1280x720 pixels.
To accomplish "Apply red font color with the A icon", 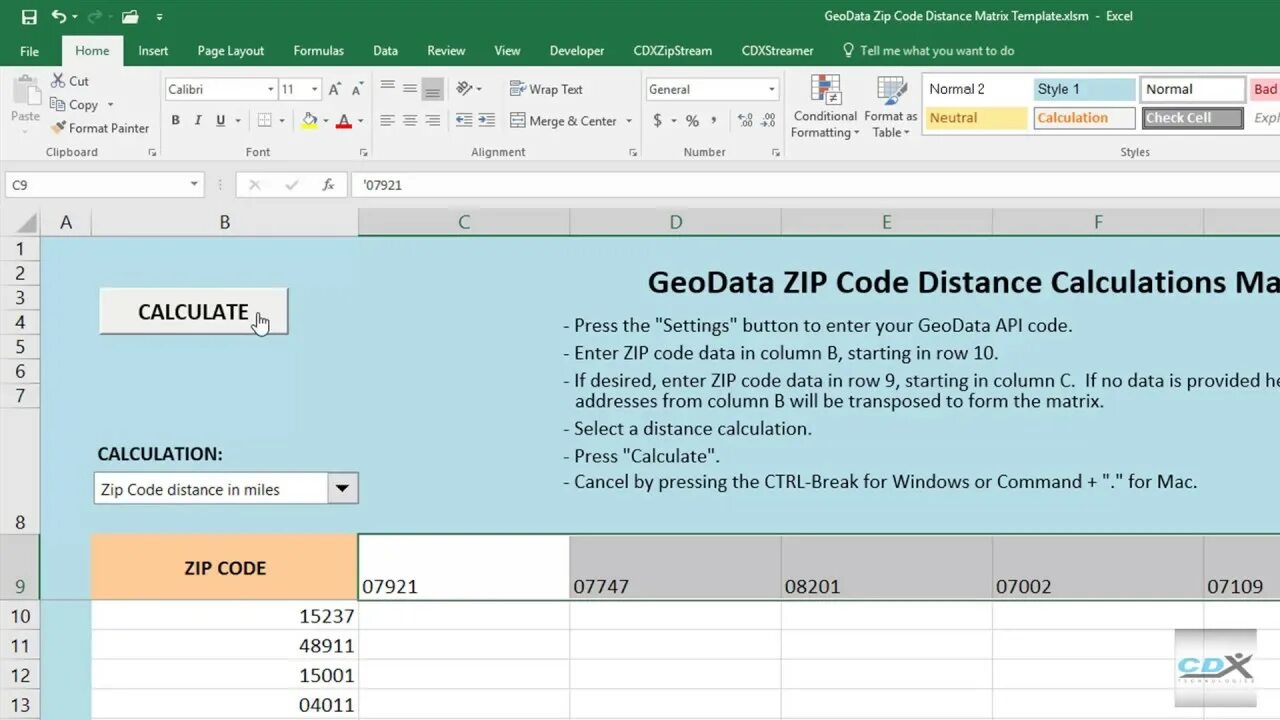I will (344, 121).
